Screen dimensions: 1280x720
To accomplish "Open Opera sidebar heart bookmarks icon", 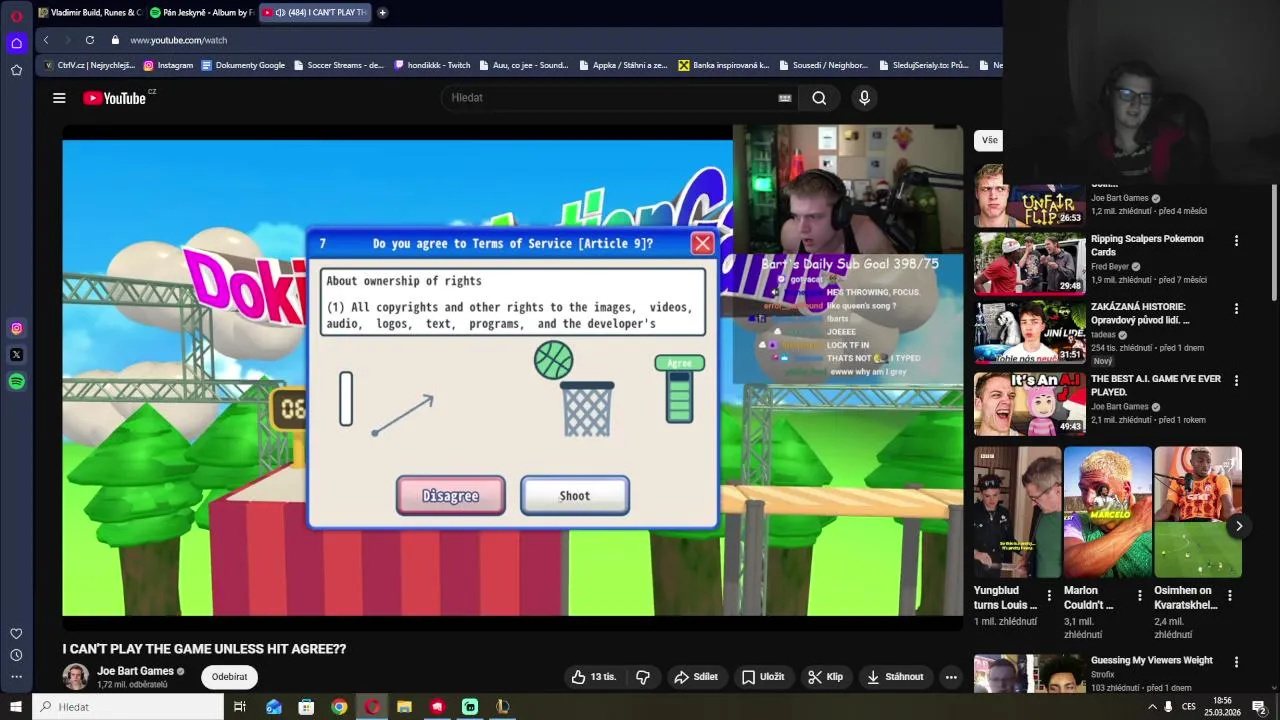I will coord(16,633).
